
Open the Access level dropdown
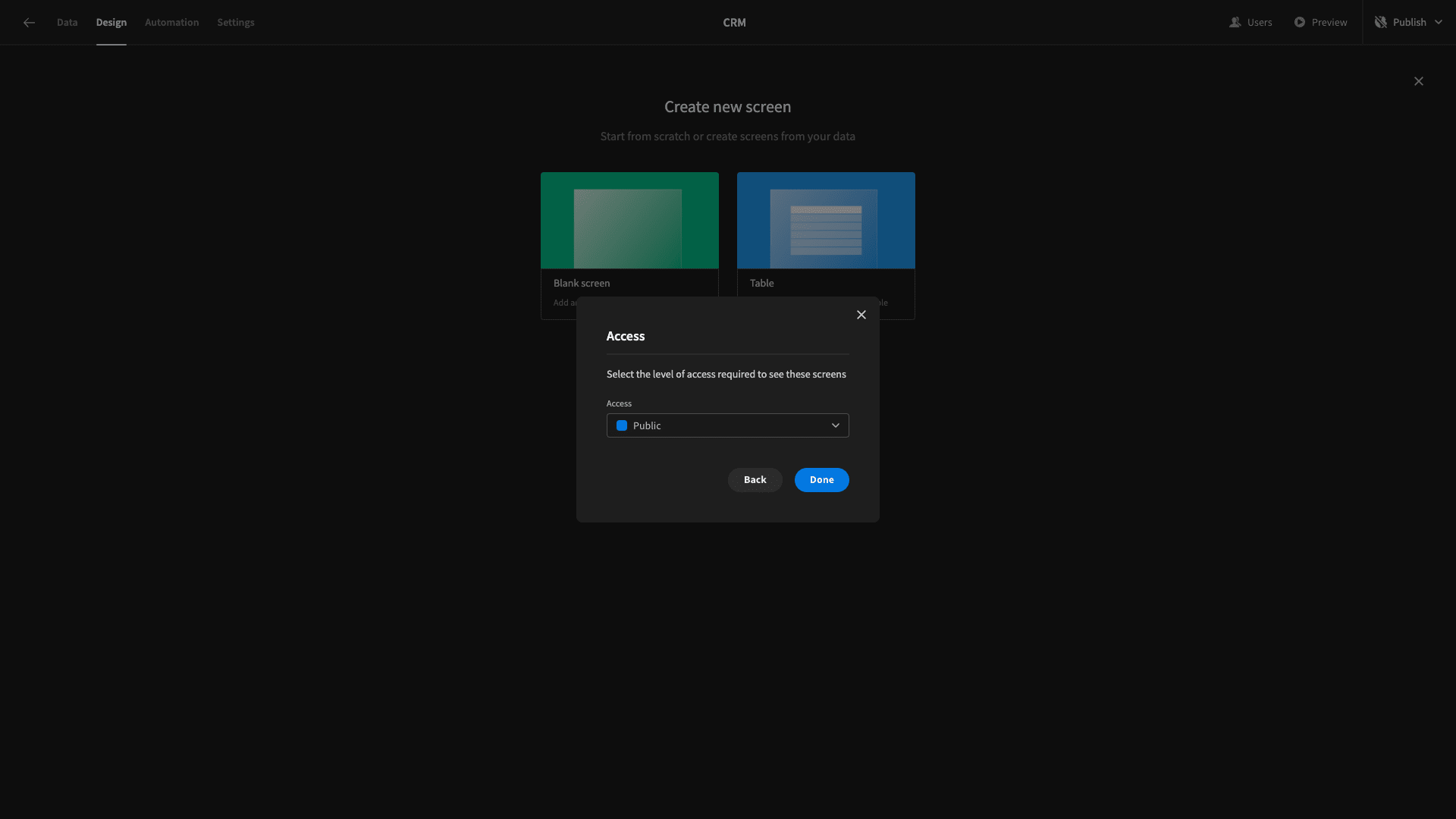[728, 425]
